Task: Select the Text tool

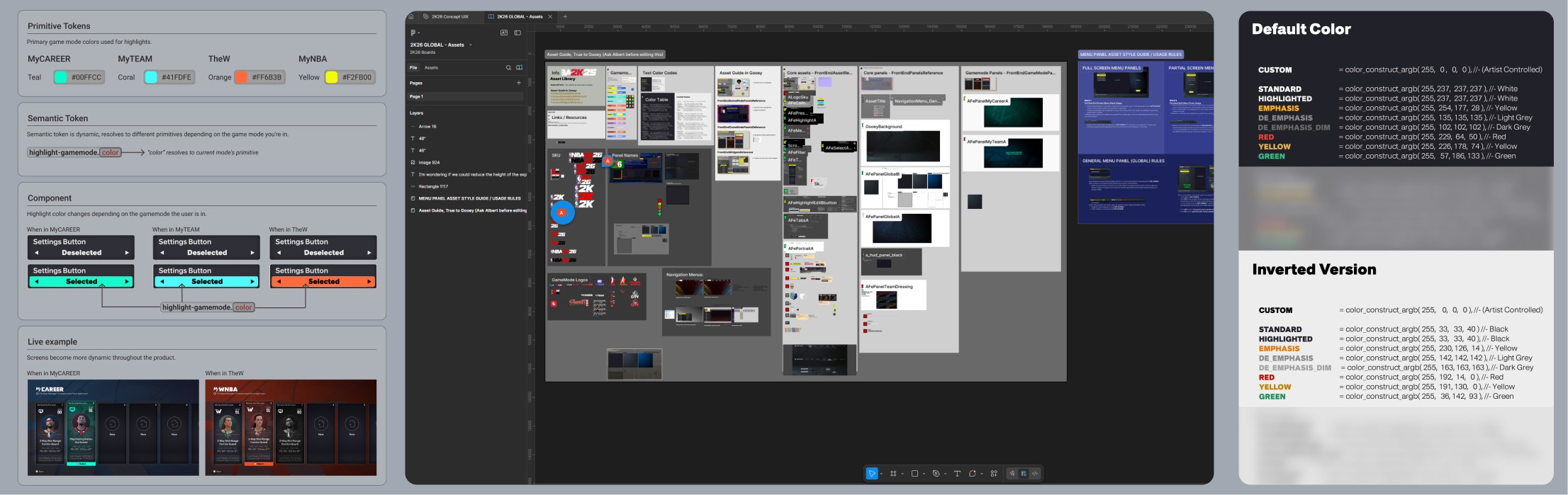Action: (957, 474)
